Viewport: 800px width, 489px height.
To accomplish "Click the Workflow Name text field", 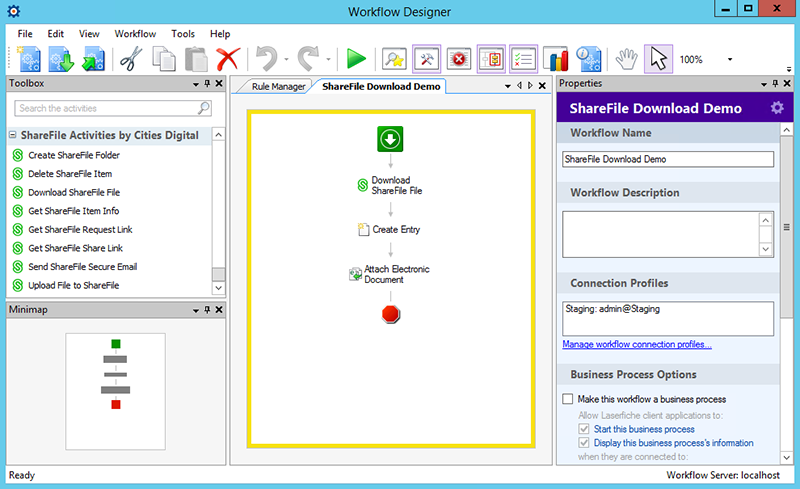I will (668, 159).
